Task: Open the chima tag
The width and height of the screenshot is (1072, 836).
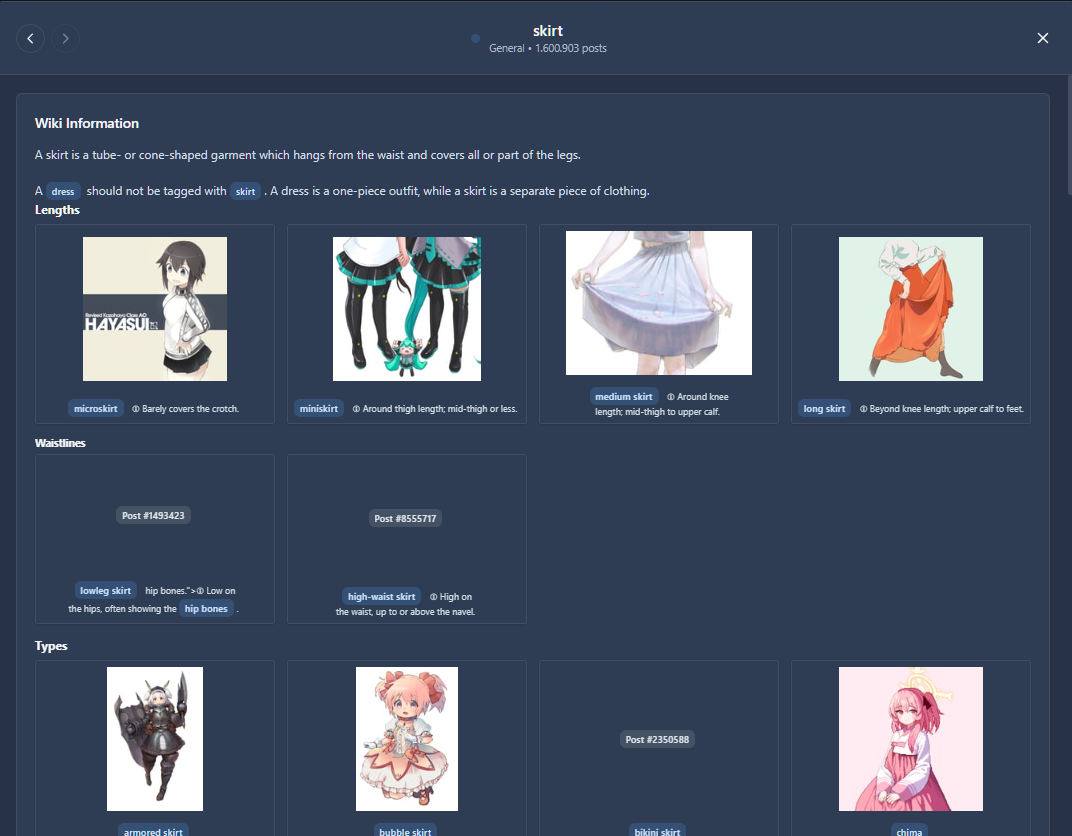Action: [x=909, y=831]
